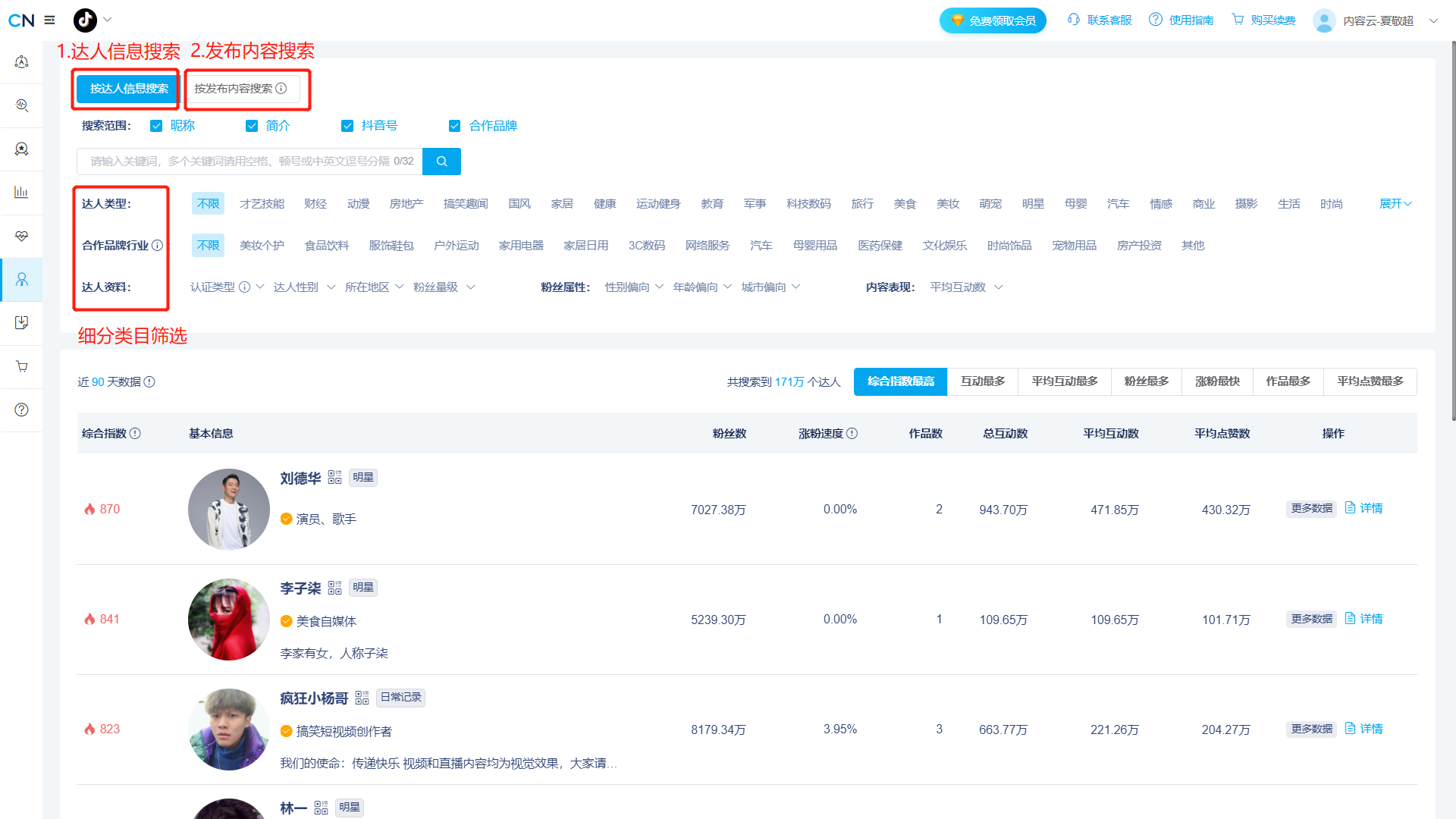Select 3C数码 brand industry filter
This screenshot has height=819, width=1456.
click(646, 246)
